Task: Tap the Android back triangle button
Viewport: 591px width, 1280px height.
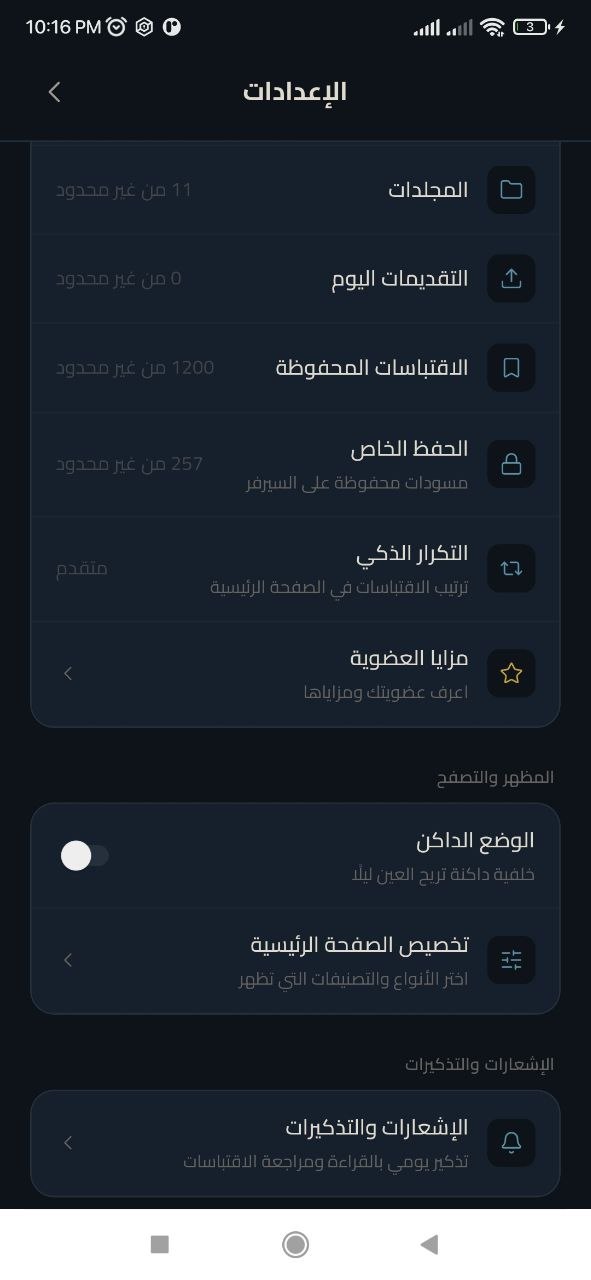Action: [430, 1244]
